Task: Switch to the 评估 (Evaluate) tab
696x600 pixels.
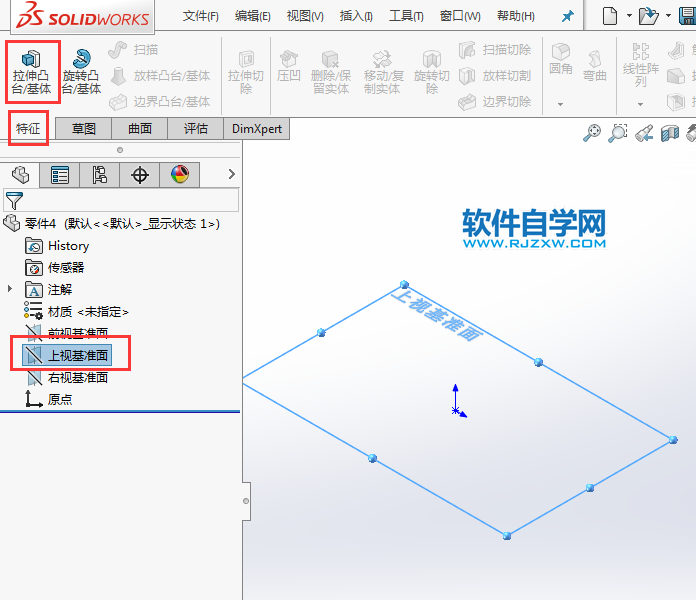Action: 196,129
